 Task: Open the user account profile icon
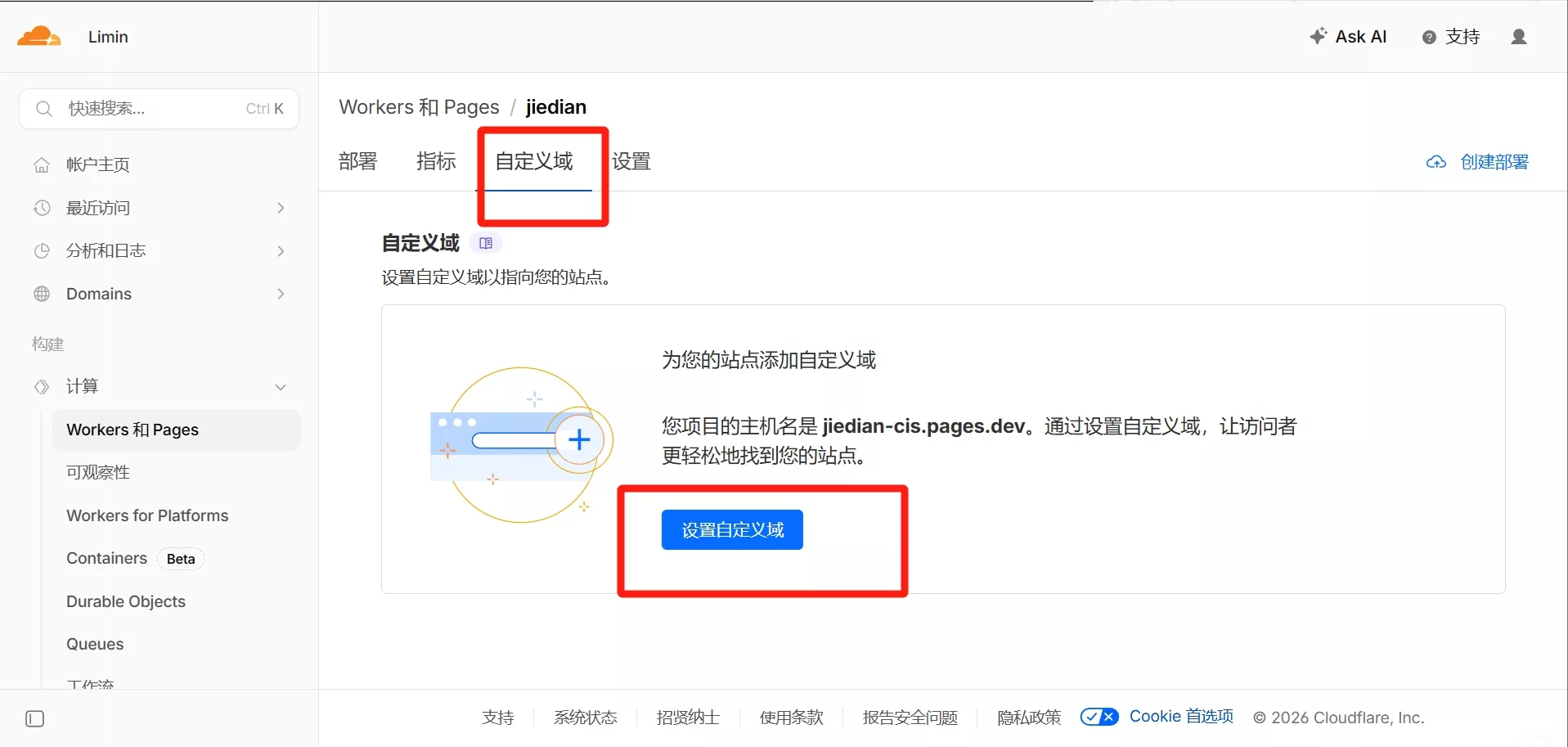pos(1519,37)
